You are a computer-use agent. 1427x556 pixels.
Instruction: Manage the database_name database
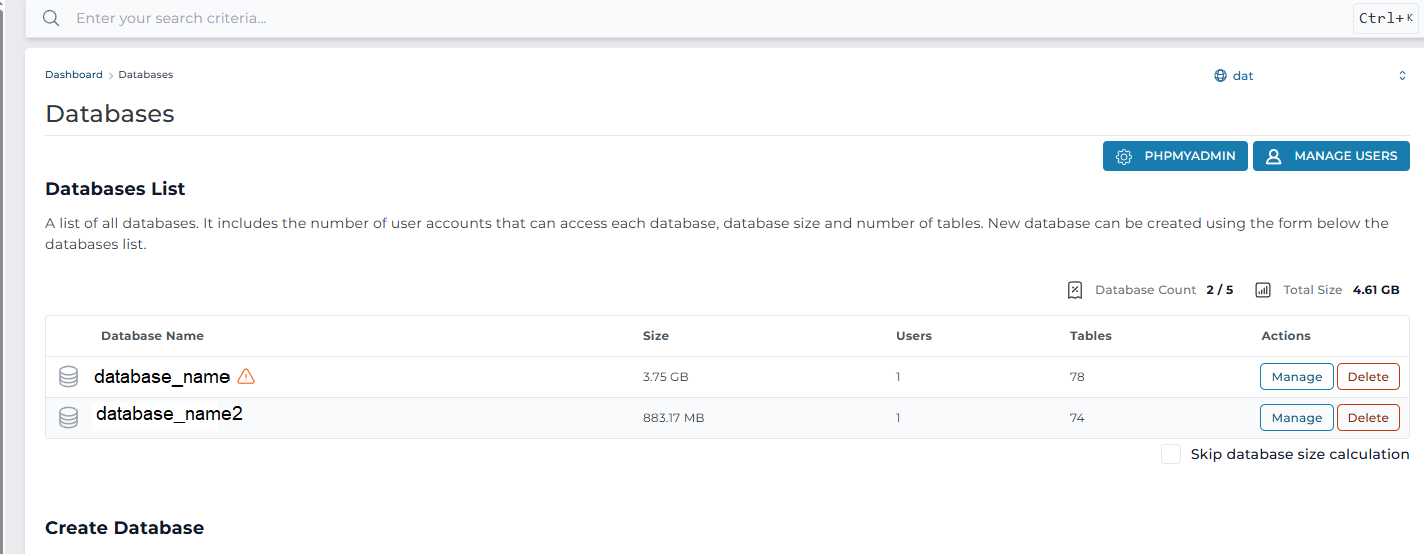point(1296,377)
